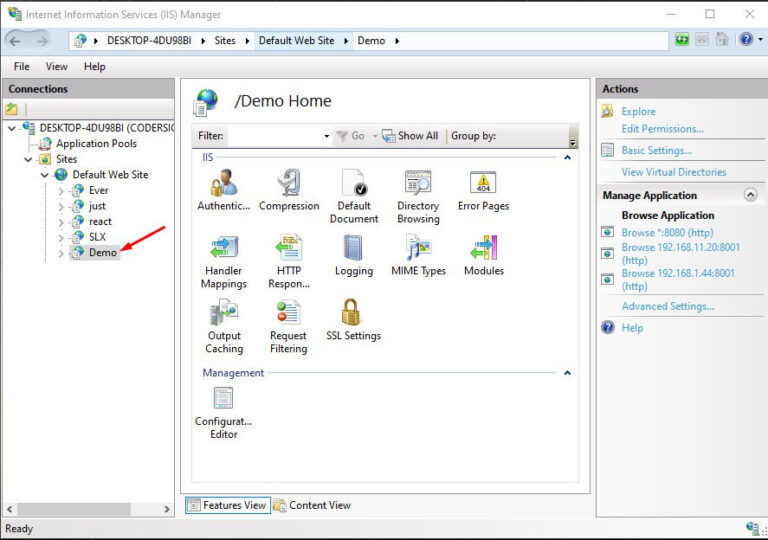Open the Error Pages feature
This screenshot has height=540, width=768.
(x=483, y=189)
